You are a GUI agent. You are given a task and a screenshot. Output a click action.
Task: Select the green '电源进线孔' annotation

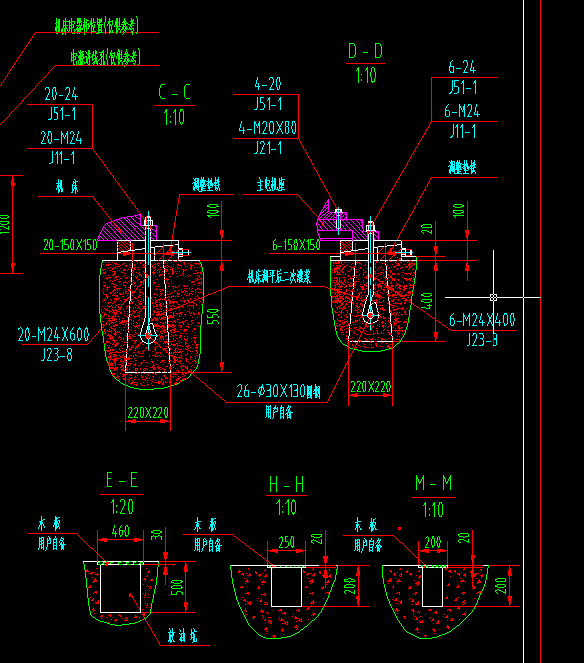pyautogui.click(x=105, y=57)
